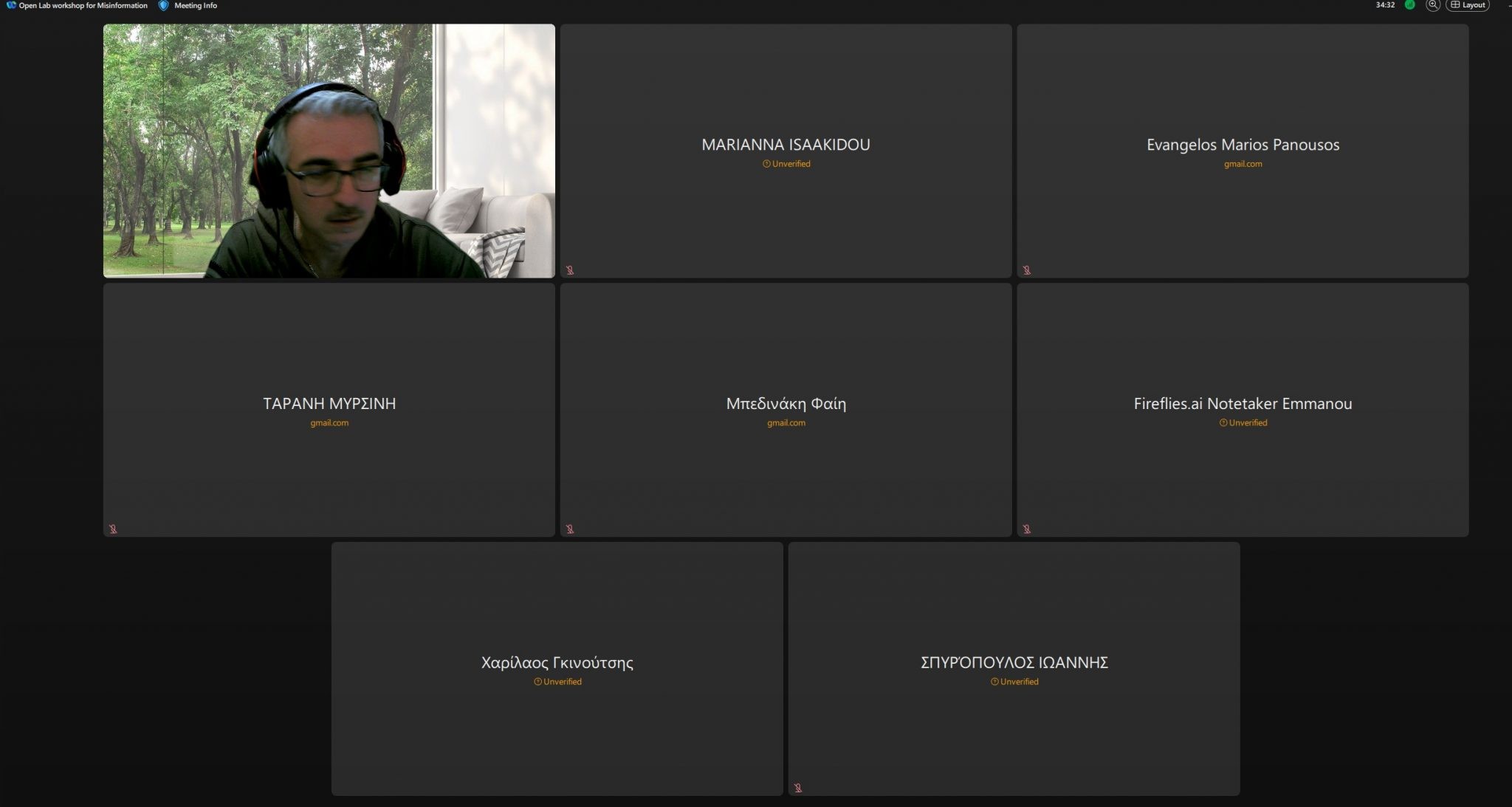Click muted mic icon on Μπεδινάκη Φαίη tile

click(x=570, y=529)
